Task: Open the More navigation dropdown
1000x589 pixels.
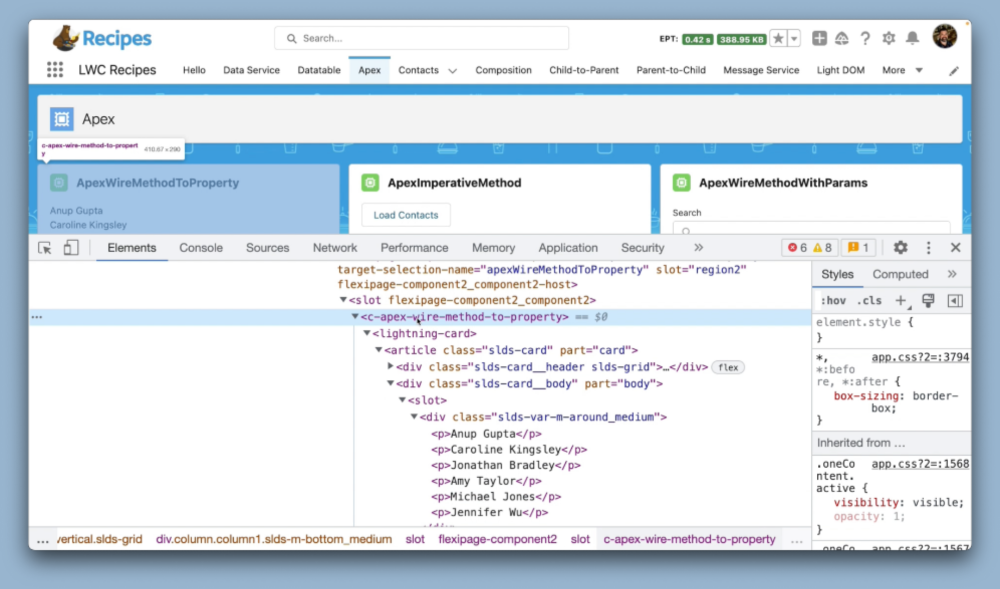Action: coord(902,70)
